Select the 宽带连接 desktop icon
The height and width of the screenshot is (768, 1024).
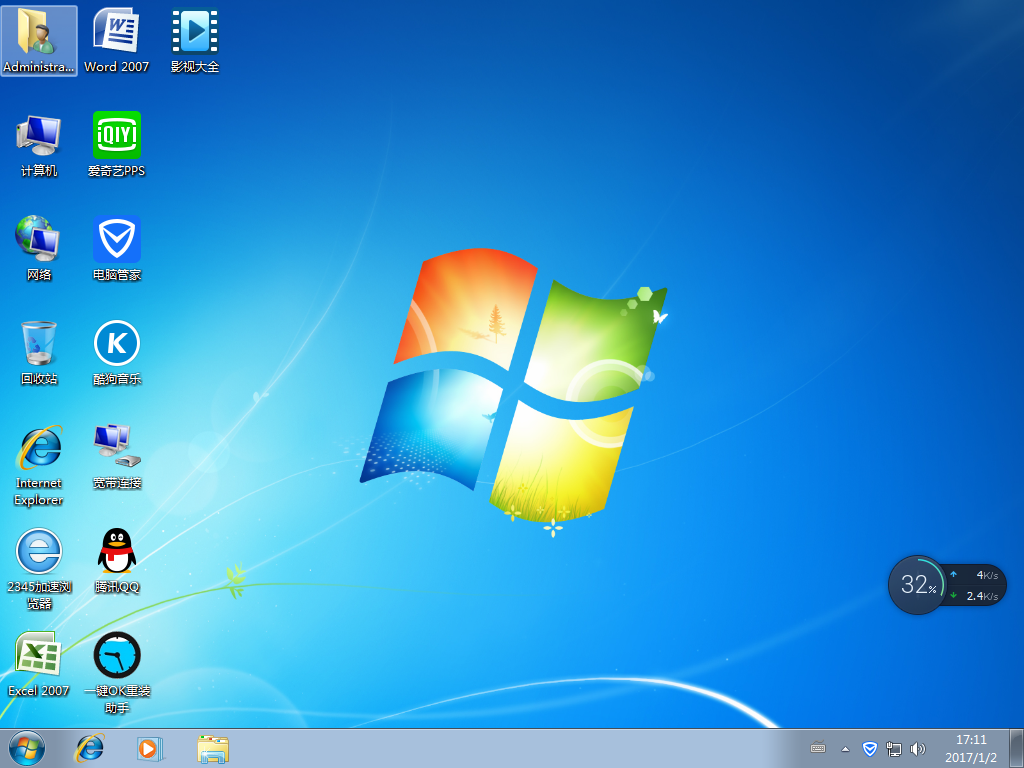click(116, 447)
